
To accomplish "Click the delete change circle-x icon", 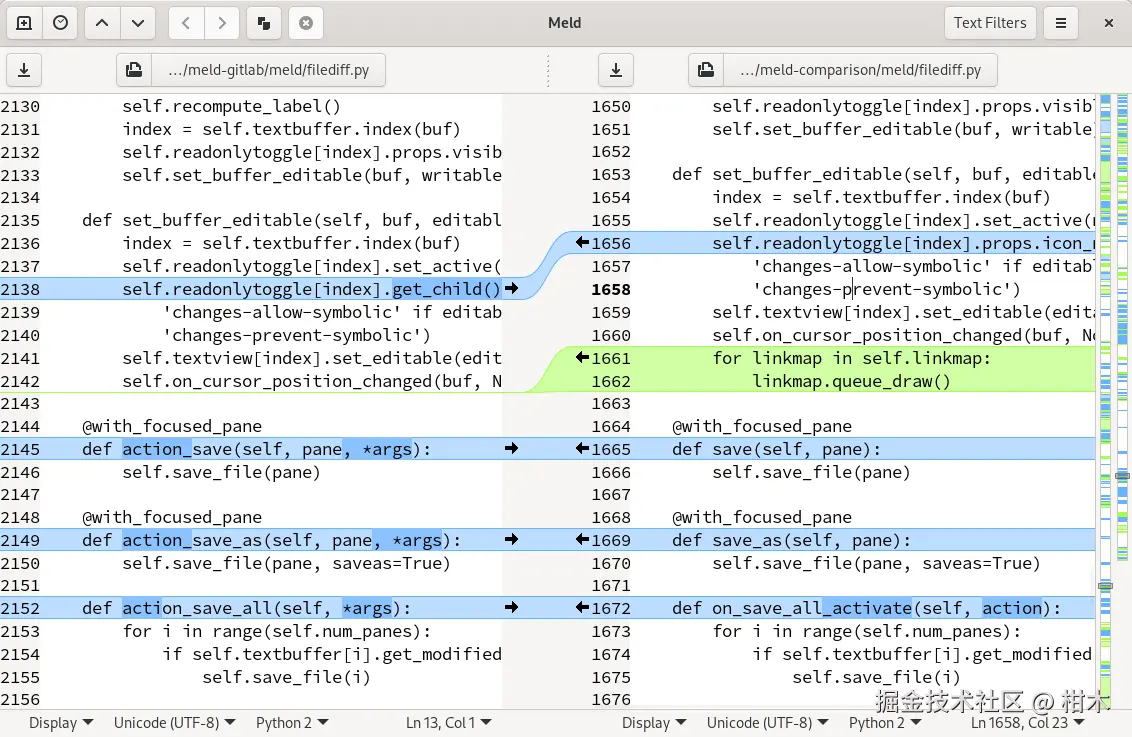I will [306, 23].
